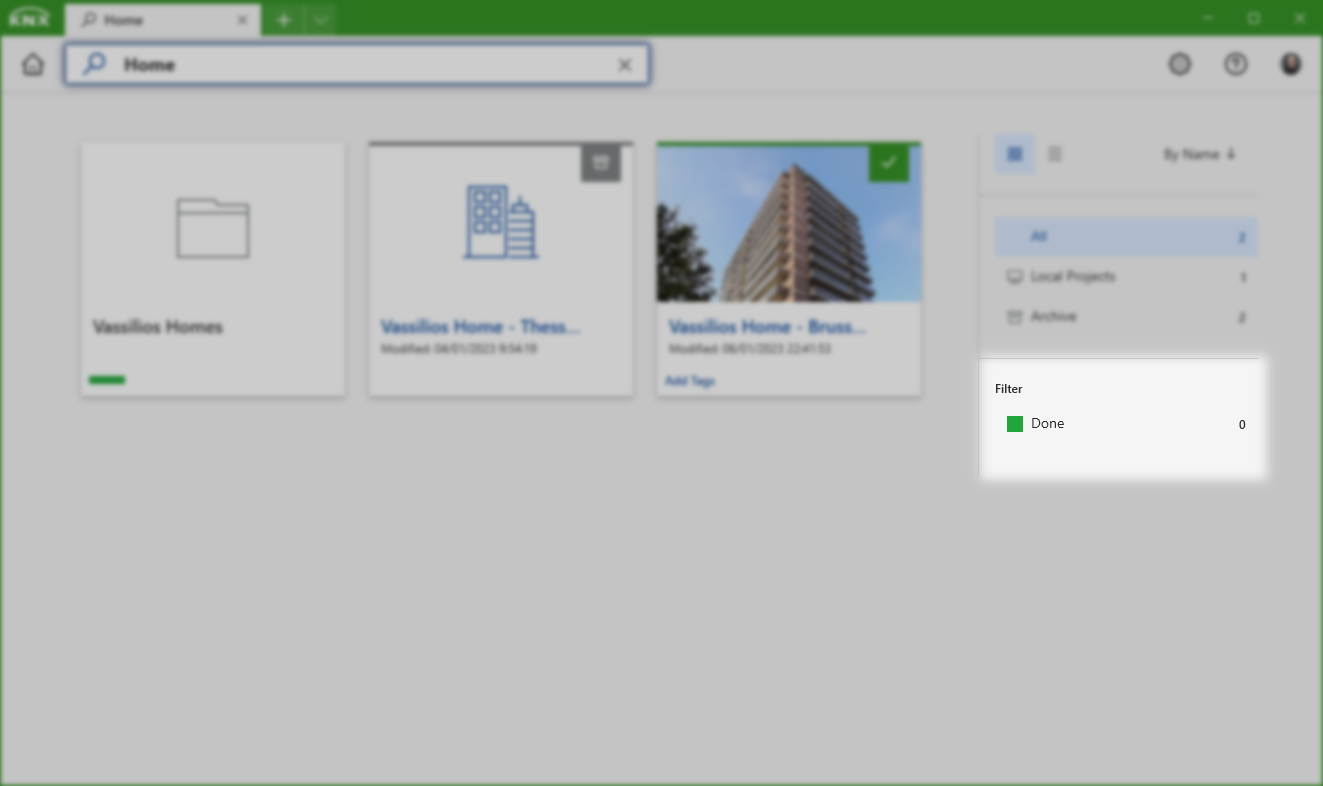Click the green tag on Vassilios Homes
Viewport: 1323px width, 786px height.
107,380
